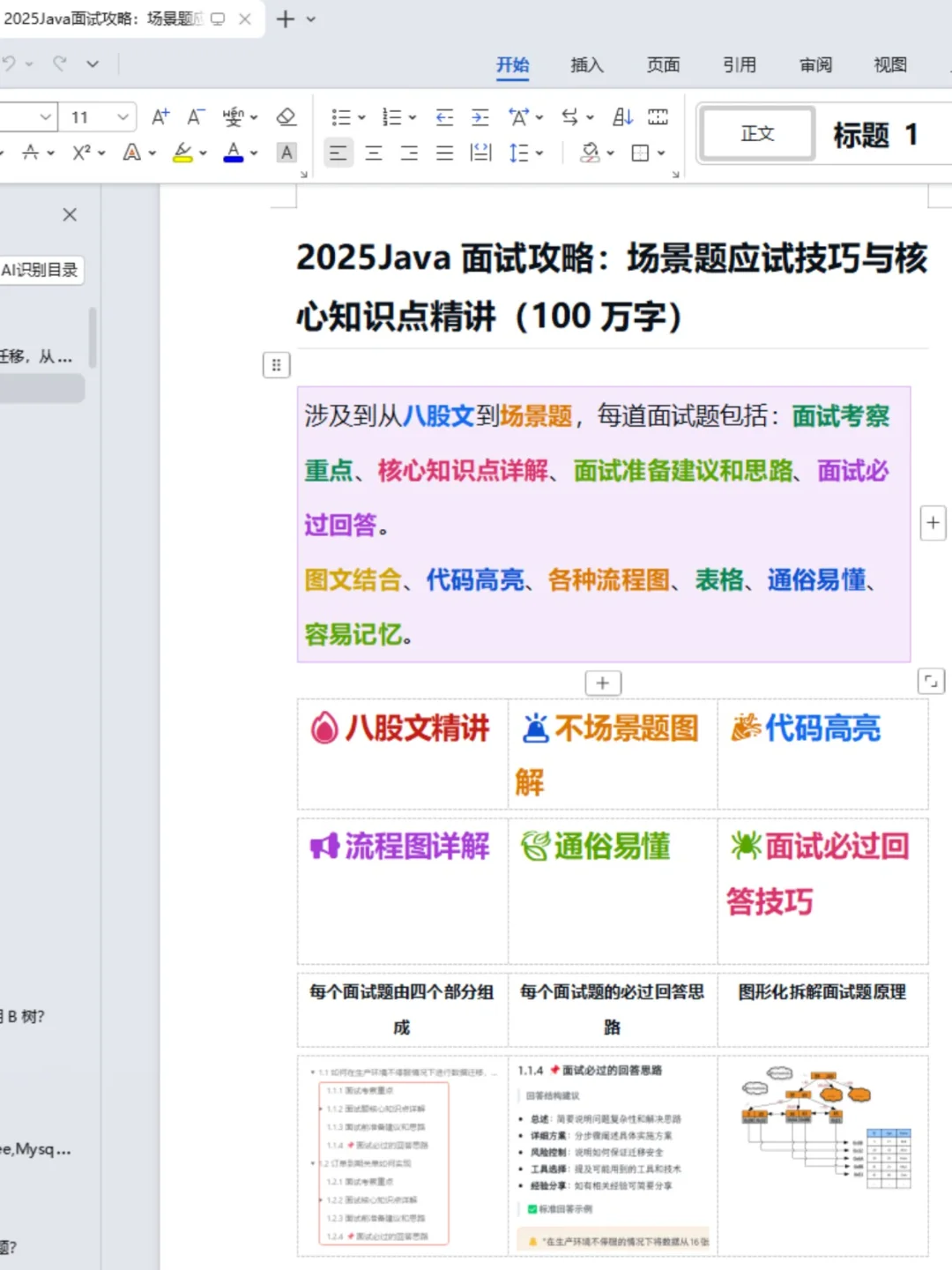Open the 引用 ribbon tab
Viewport: 952px width, 1270px height.
[740, 65]
